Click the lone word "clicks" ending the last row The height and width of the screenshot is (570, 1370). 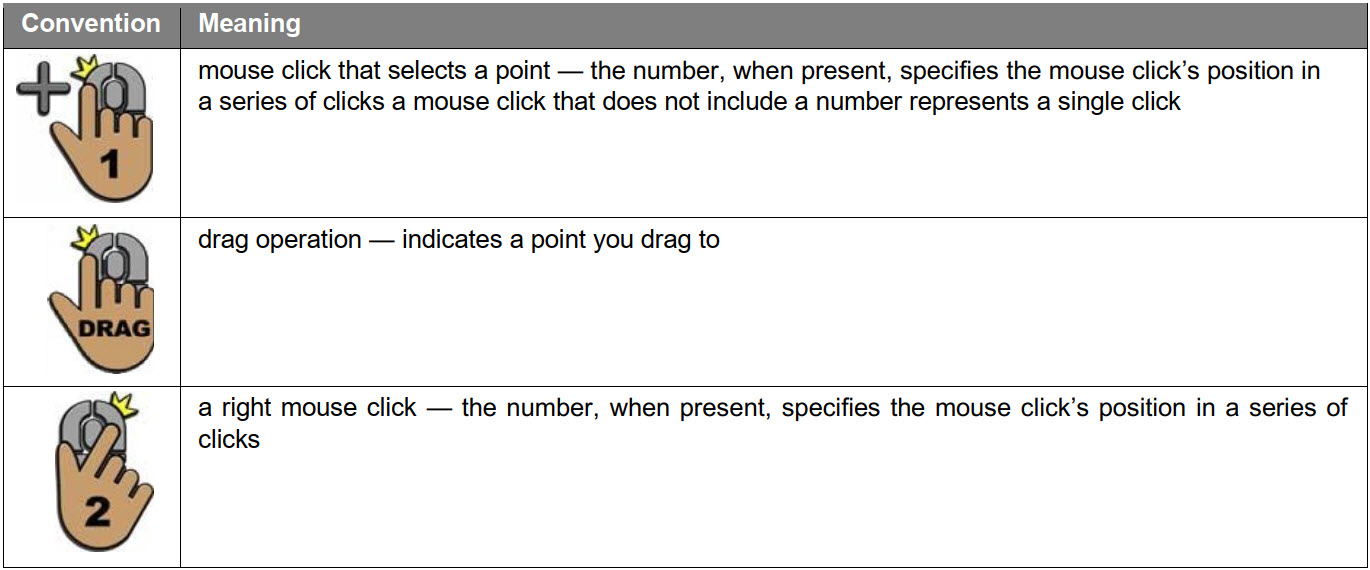coord(229,439)
